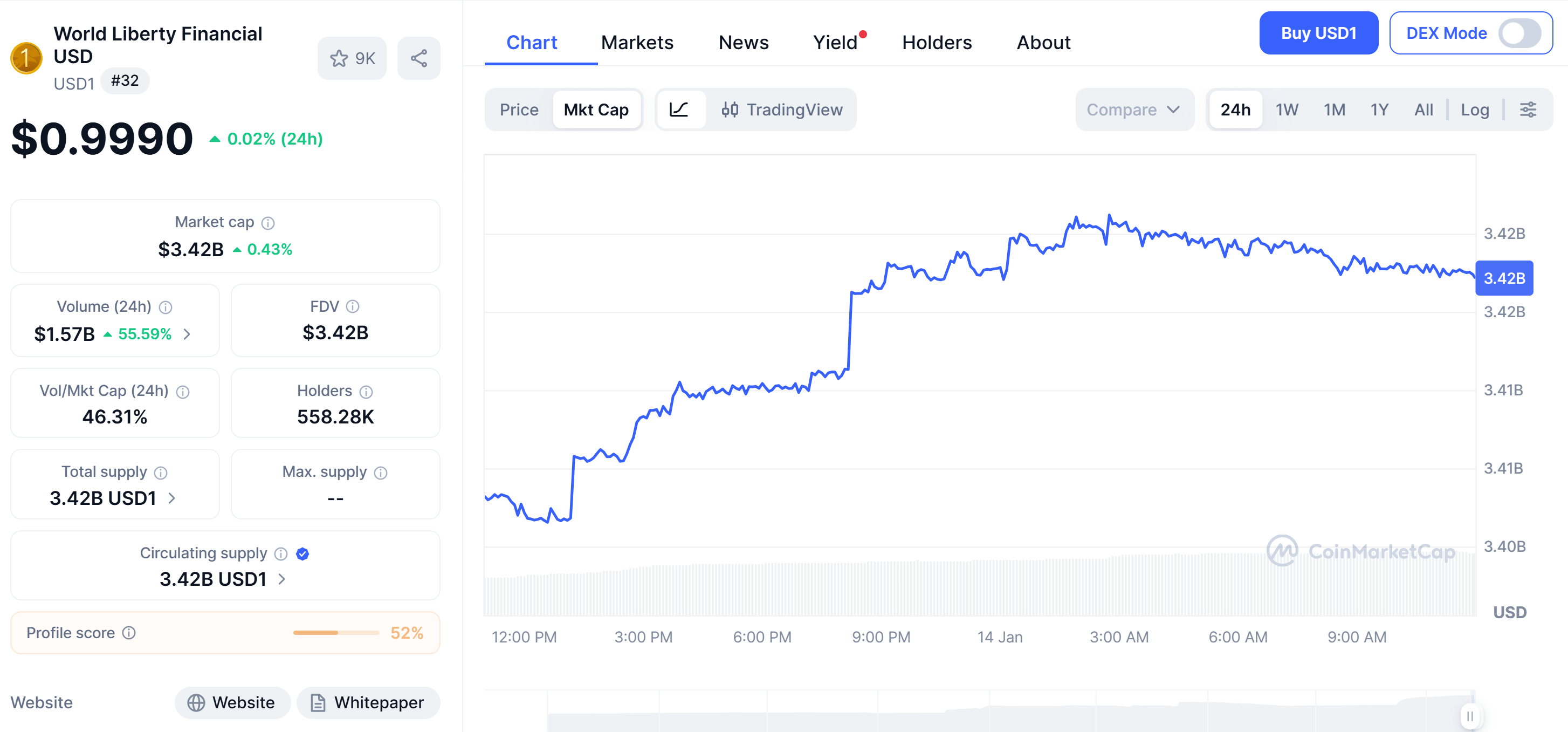Image resolution: width=1568 pixels, height=732 pixels.
Task: Switch to the Markets tab
Action: (637, 42)
